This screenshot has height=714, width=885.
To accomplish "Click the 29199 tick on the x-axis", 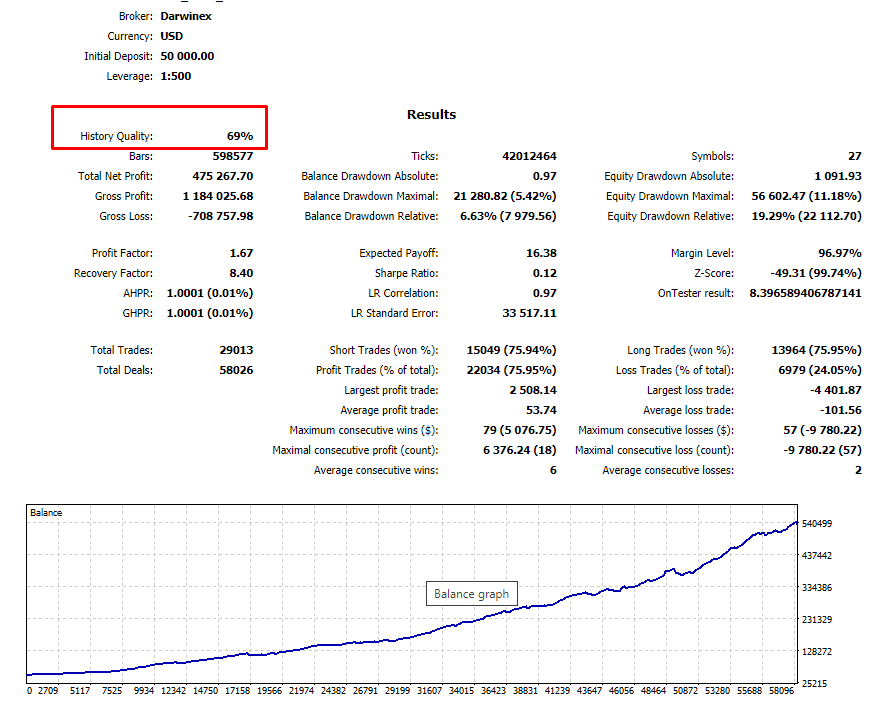I will point(397,691).
